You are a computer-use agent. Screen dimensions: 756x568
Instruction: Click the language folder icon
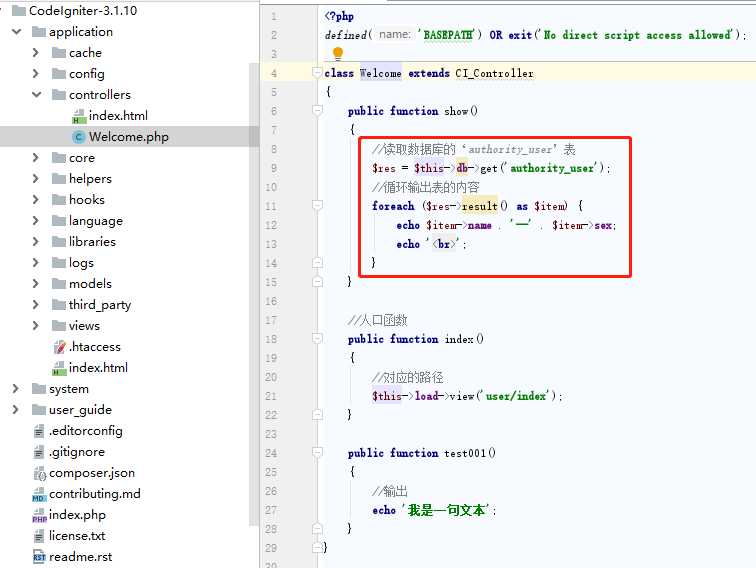click(59, 221)
